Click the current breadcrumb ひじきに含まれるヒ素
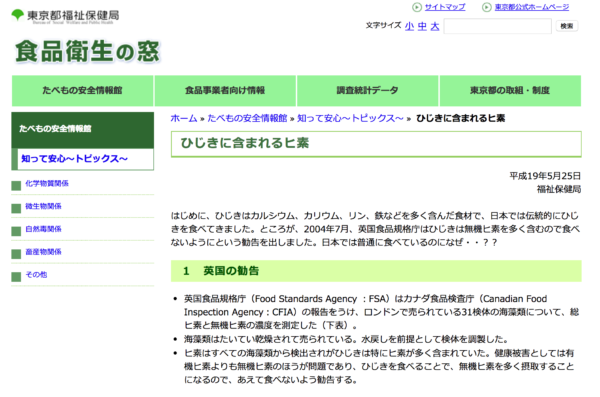 tap(460, 118)
